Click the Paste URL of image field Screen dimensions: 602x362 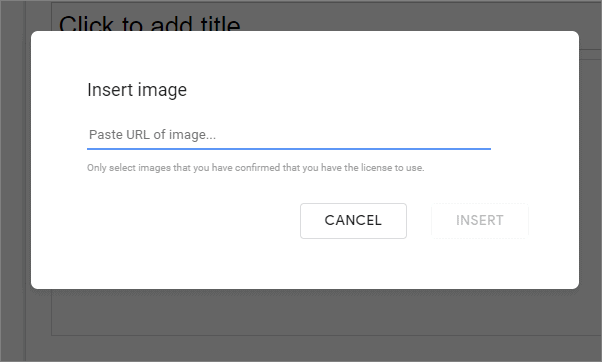coord(289,135)
